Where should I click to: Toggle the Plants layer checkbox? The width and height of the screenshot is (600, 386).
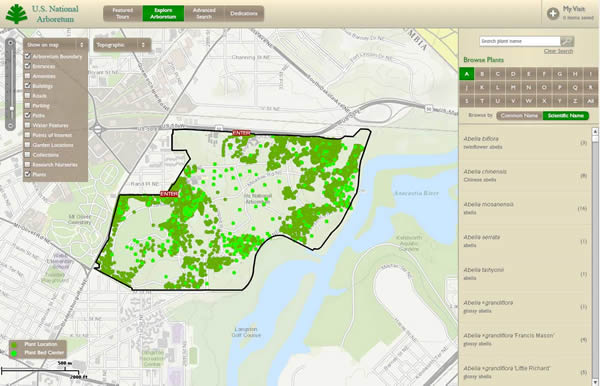pos(28,174)
